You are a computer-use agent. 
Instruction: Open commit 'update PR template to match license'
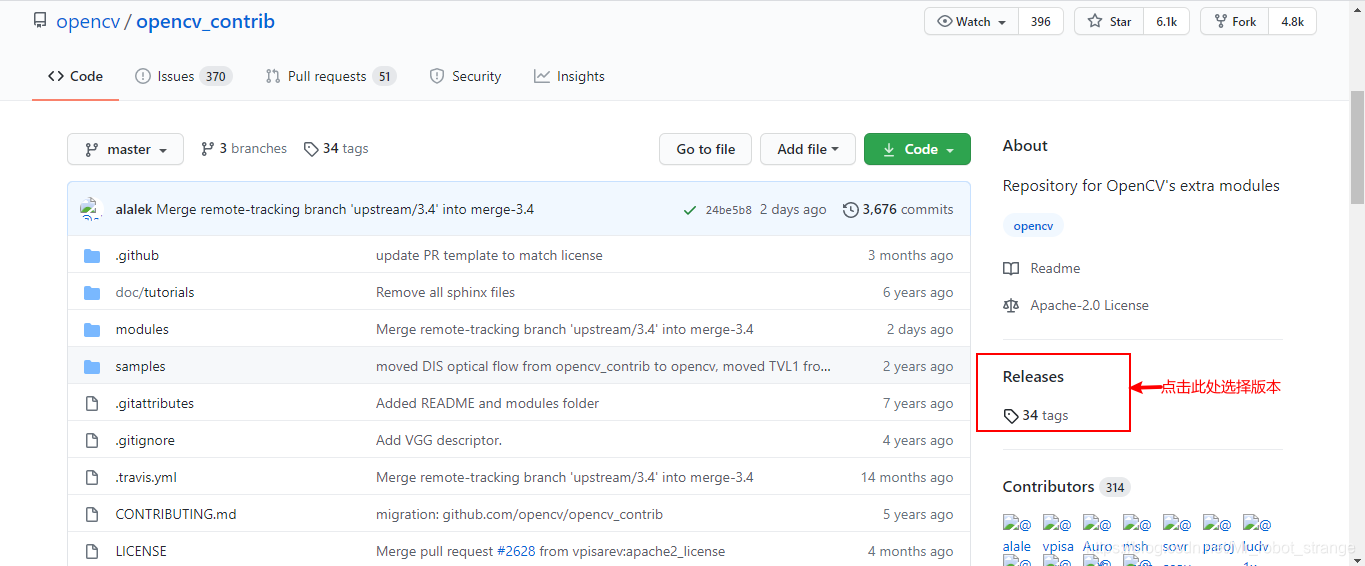(489, 255)
